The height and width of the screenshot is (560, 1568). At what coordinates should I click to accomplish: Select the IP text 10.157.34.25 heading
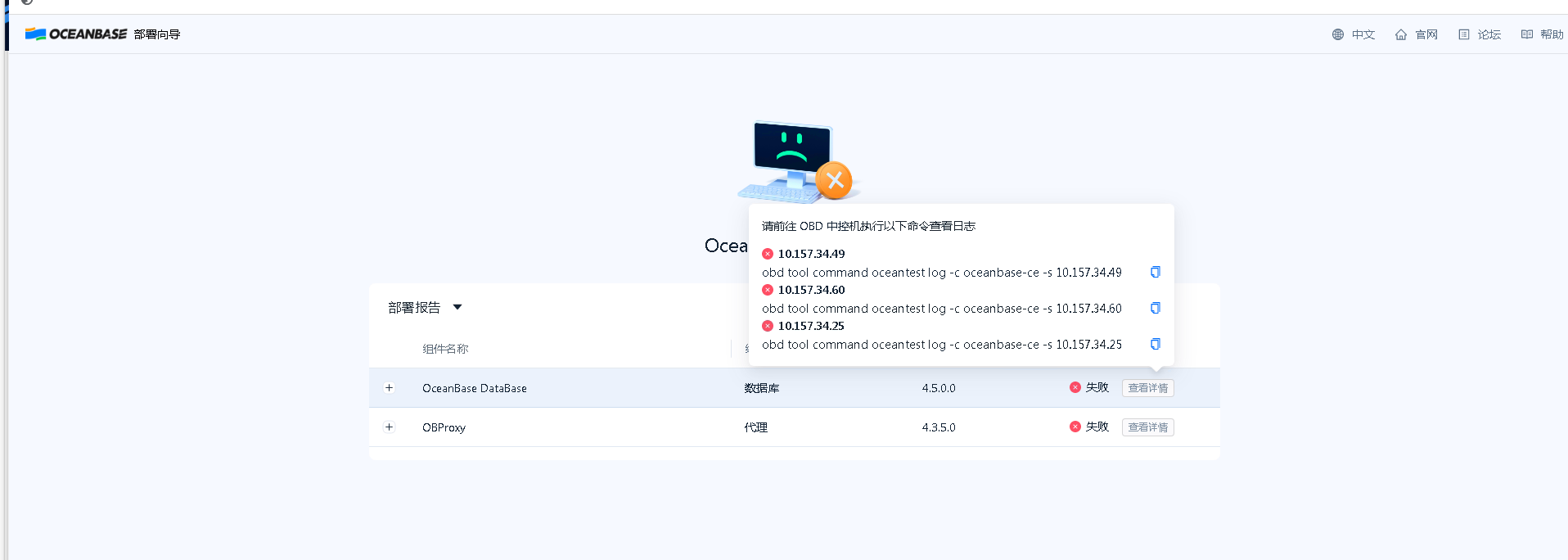click(811, 326)
